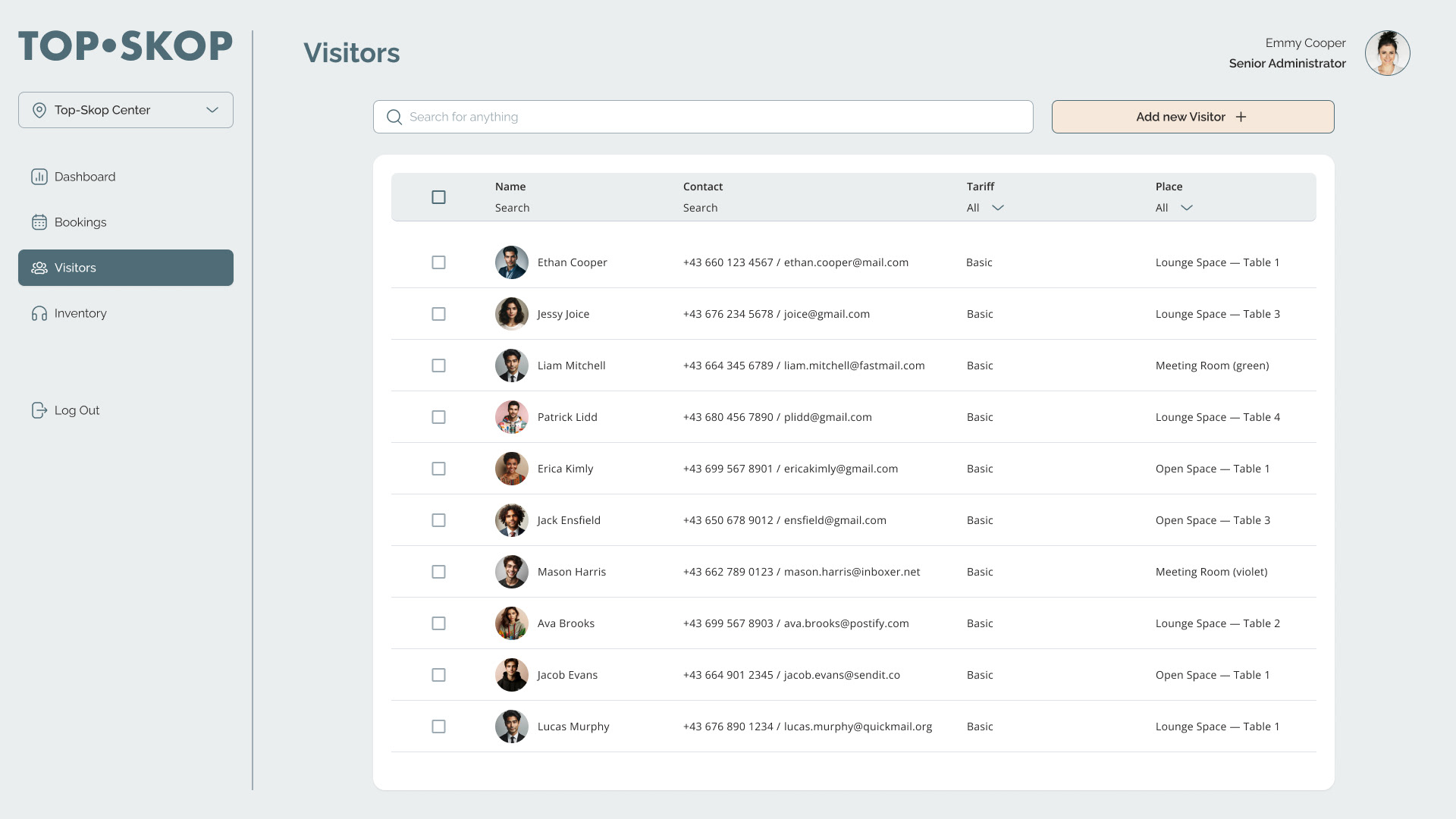This screenshot has width=1456, height=819.
Task: Click the location pin icon in center selector
Action: [39, 110]
